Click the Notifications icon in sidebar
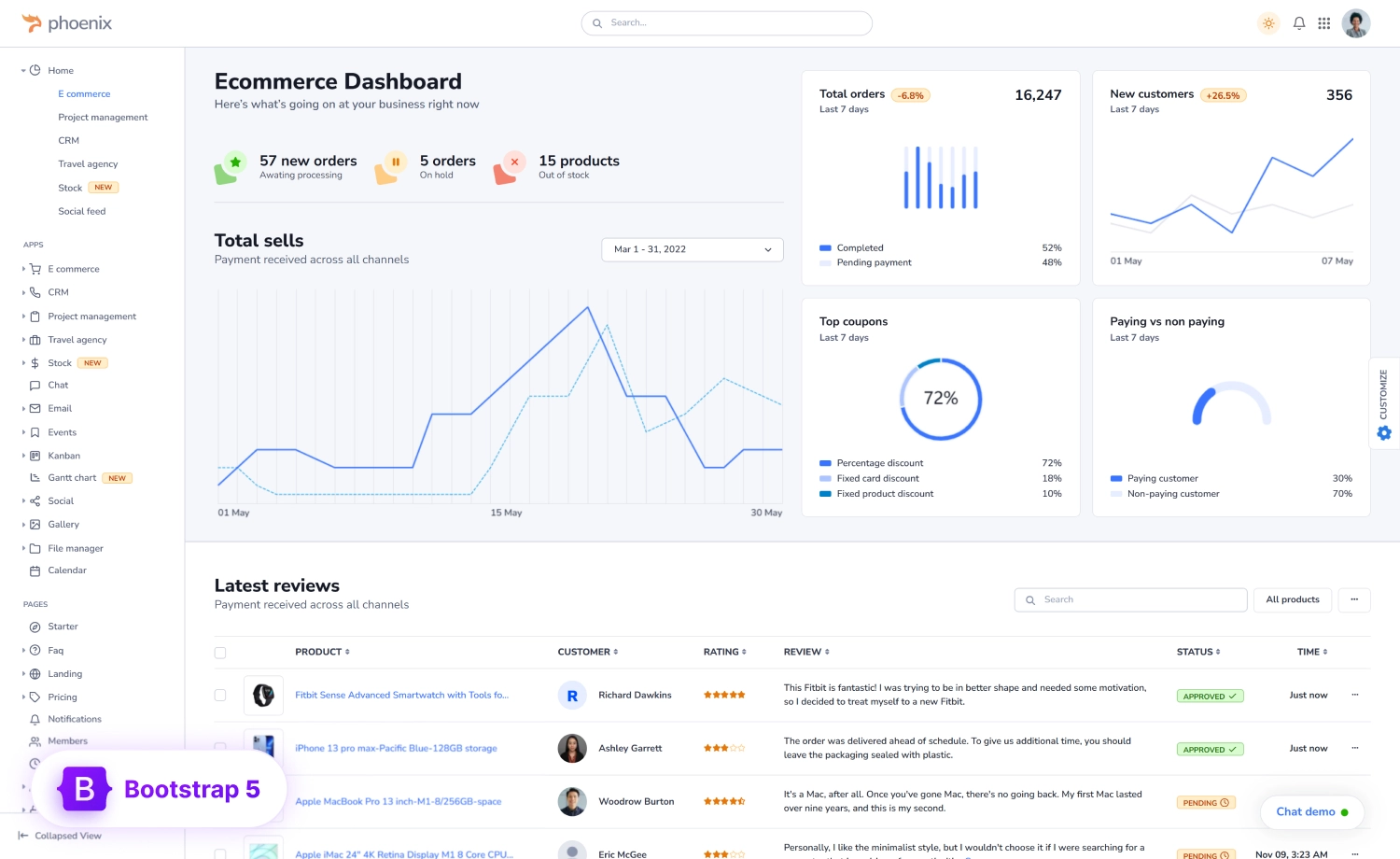 pos(35,720)
